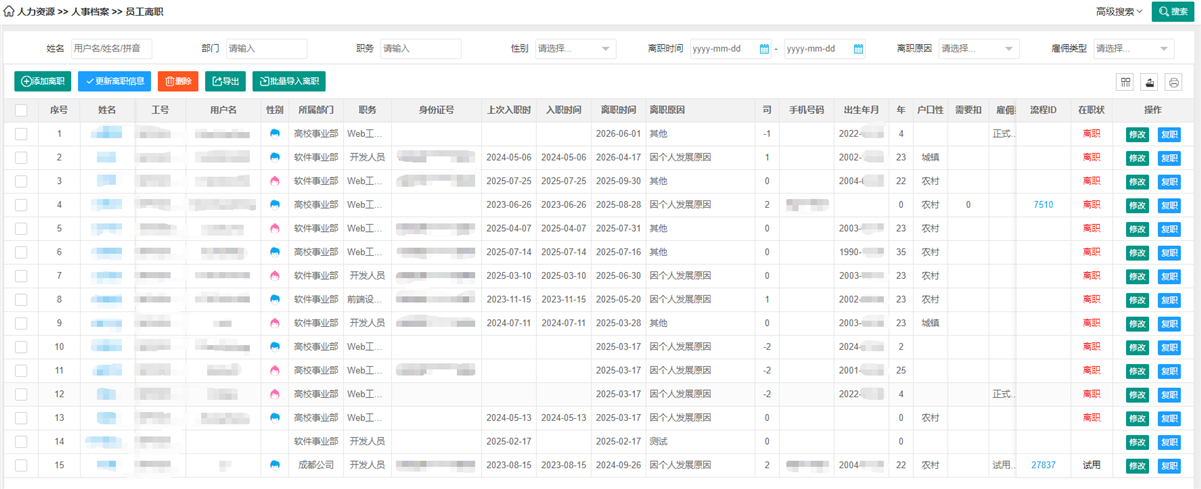Click 2026-06-01 resignation date in row 1
The image size is (1201, 489).
click(617, 133)
